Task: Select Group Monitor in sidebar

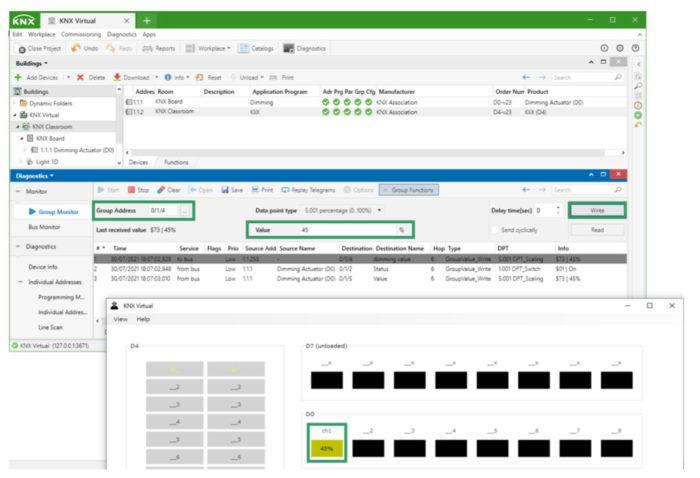Action: 58,212
